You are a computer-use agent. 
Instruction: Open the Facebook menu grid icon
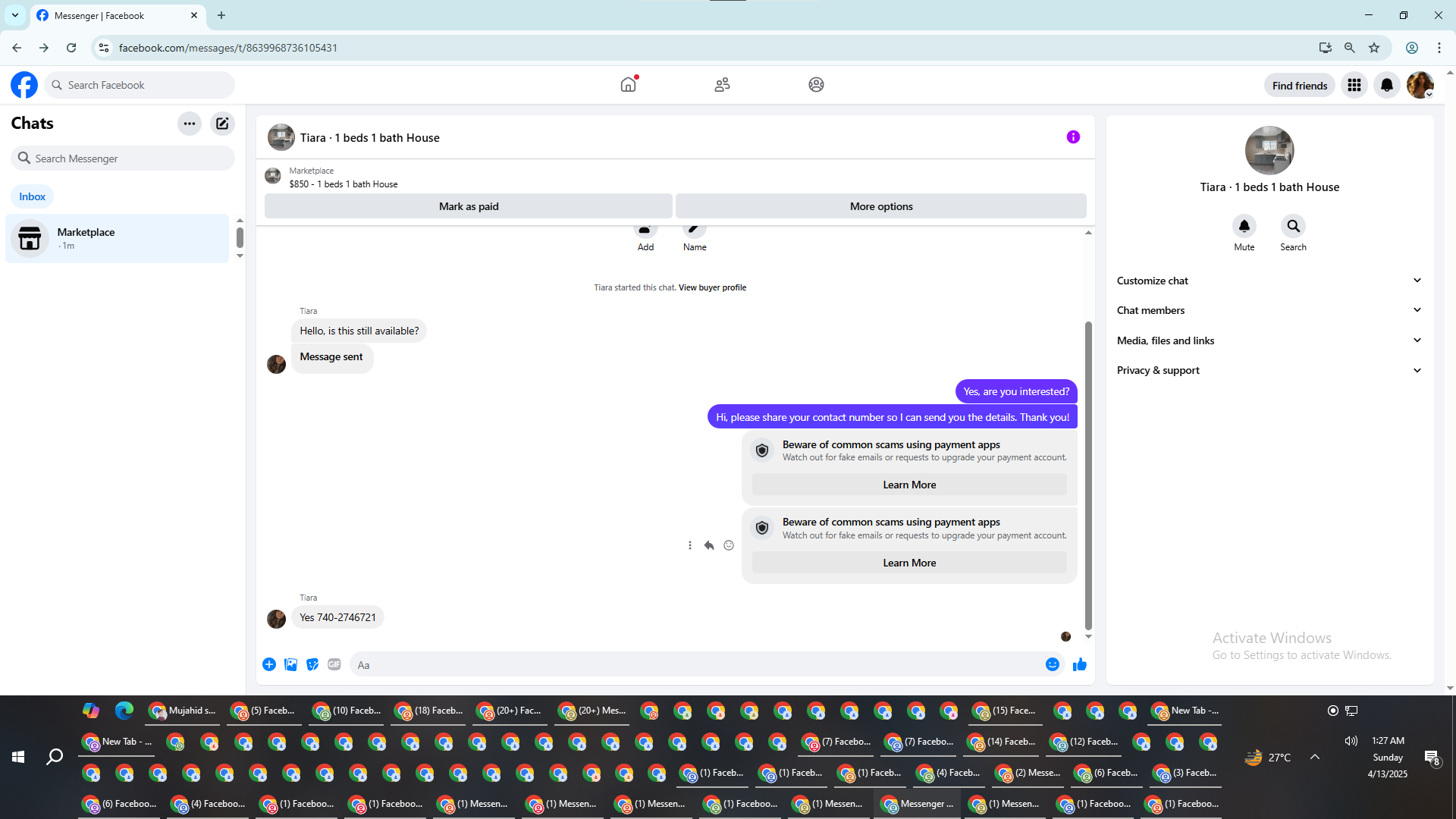click(x=1354, y=85)
